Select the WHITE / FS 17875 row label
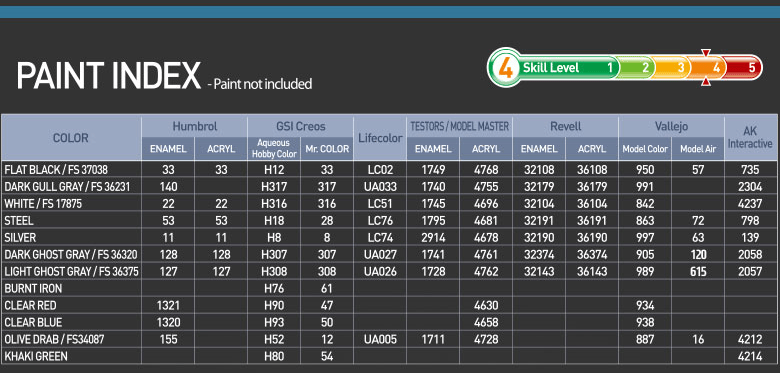This screenshot has height=373, width=780. (43, 203)
